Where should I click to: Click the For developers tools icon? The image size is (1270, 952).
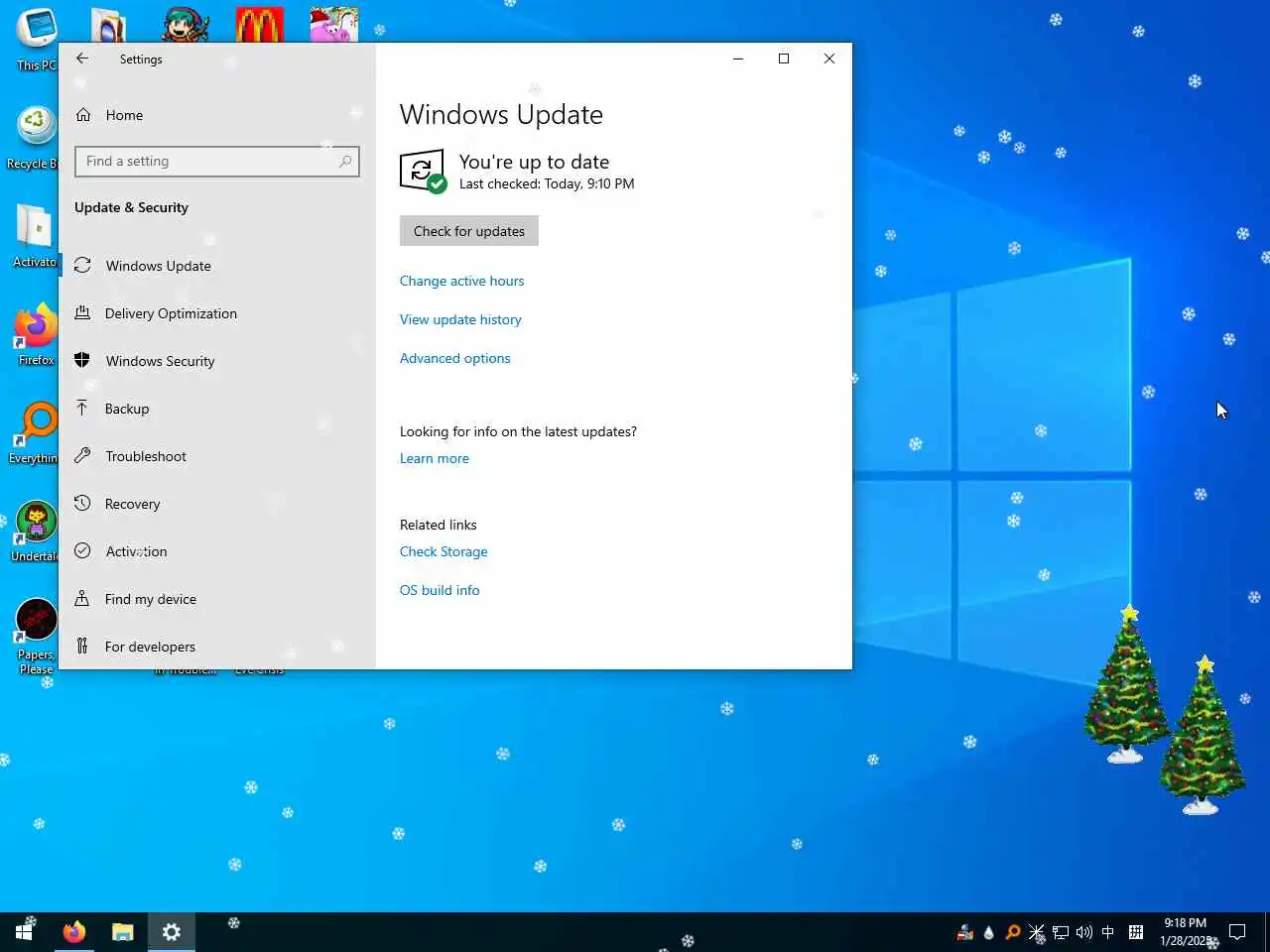(x=82, y=646)
